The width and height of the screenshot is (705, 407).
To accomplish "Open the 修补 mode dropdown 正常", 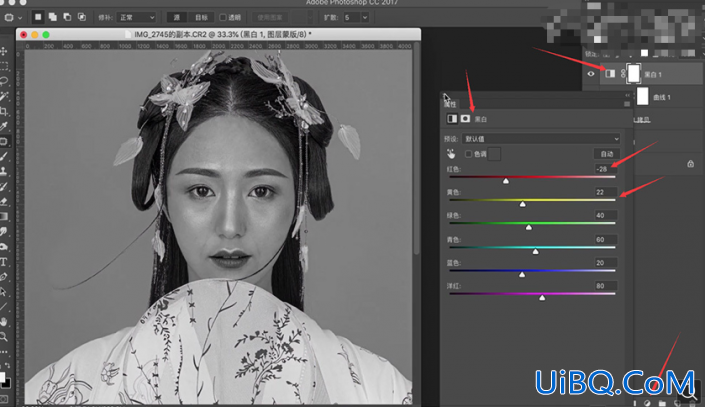I will pos(136,18).
